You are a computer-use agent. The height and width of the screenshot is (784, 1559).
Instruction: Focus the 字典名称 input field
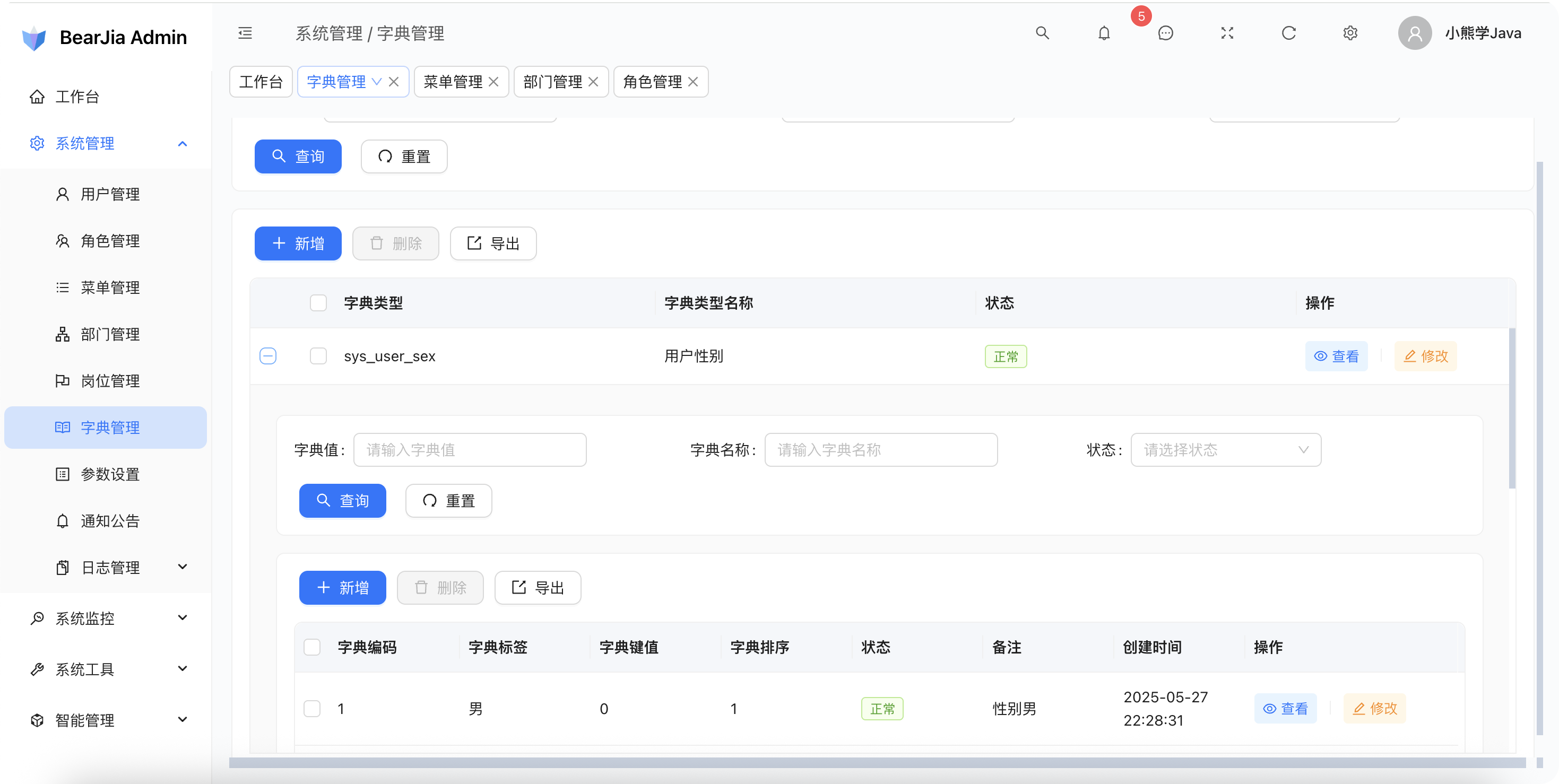point(881,449)
